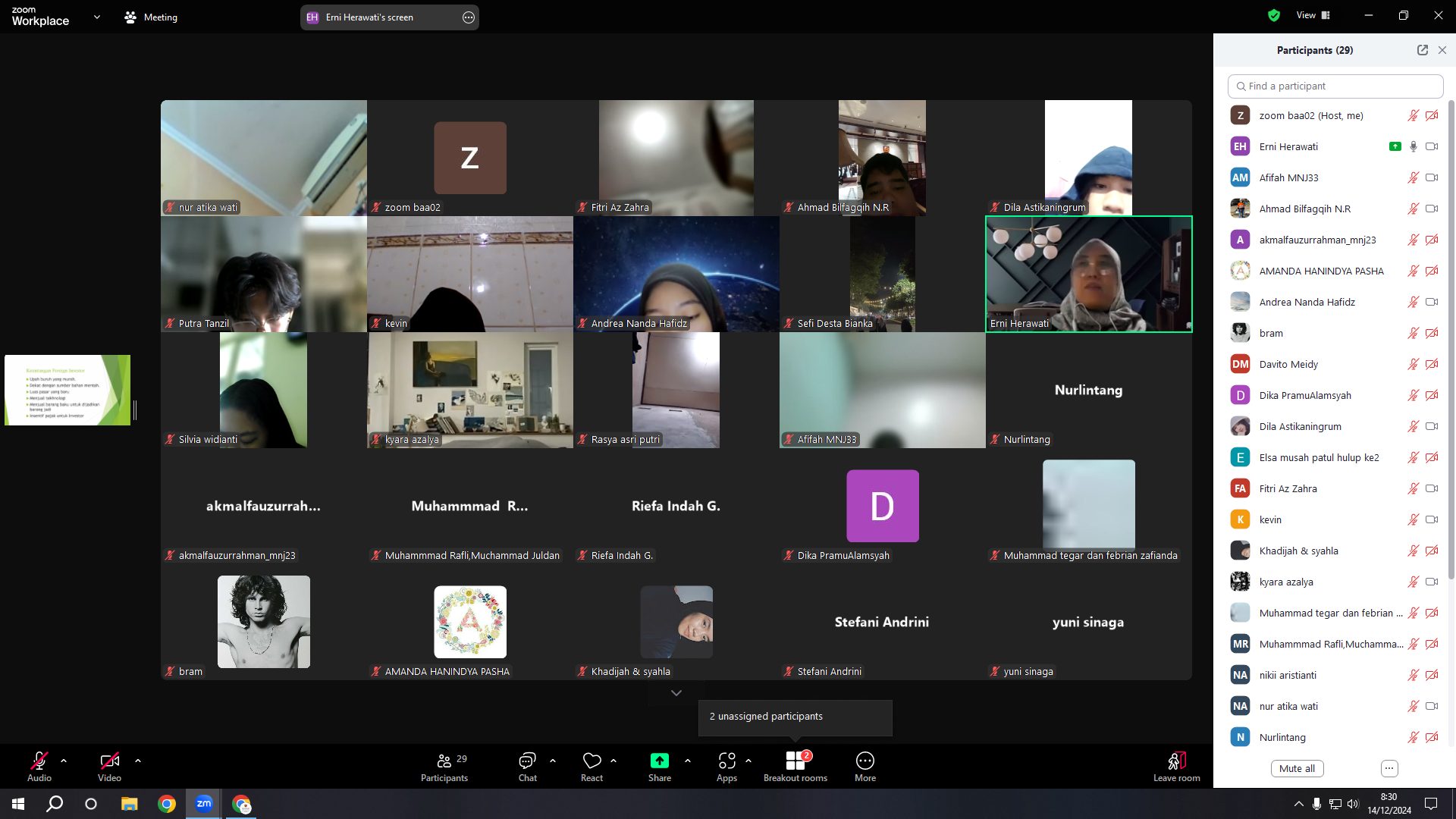
Task: Select Erni Herawati's active video tile
Action: point(1089,275)
